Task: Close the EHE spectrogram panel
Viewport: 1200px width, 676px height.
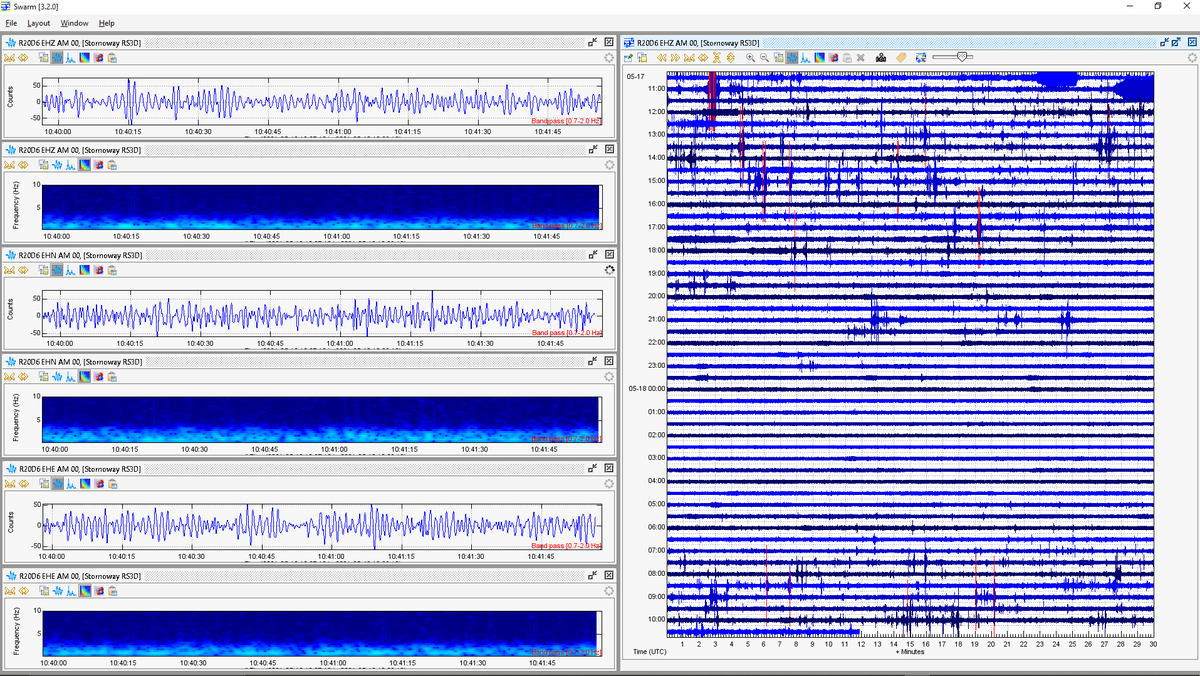Action: [x=609, y=573]
